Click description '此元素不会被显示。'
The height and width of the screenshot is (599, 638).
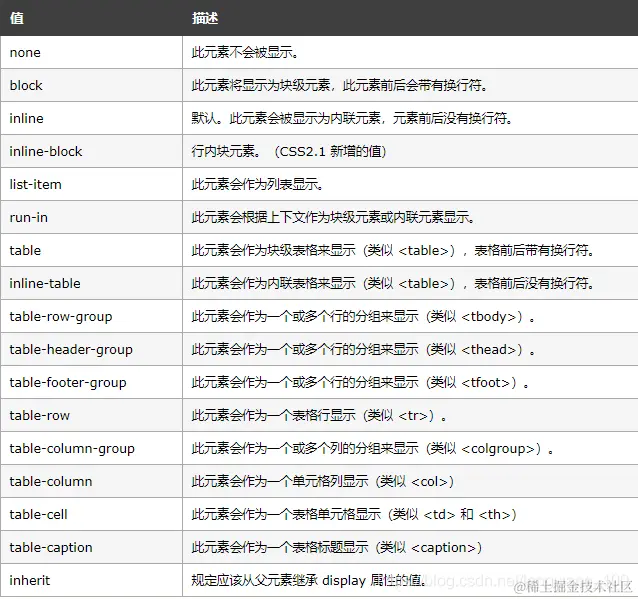point(245,52)
